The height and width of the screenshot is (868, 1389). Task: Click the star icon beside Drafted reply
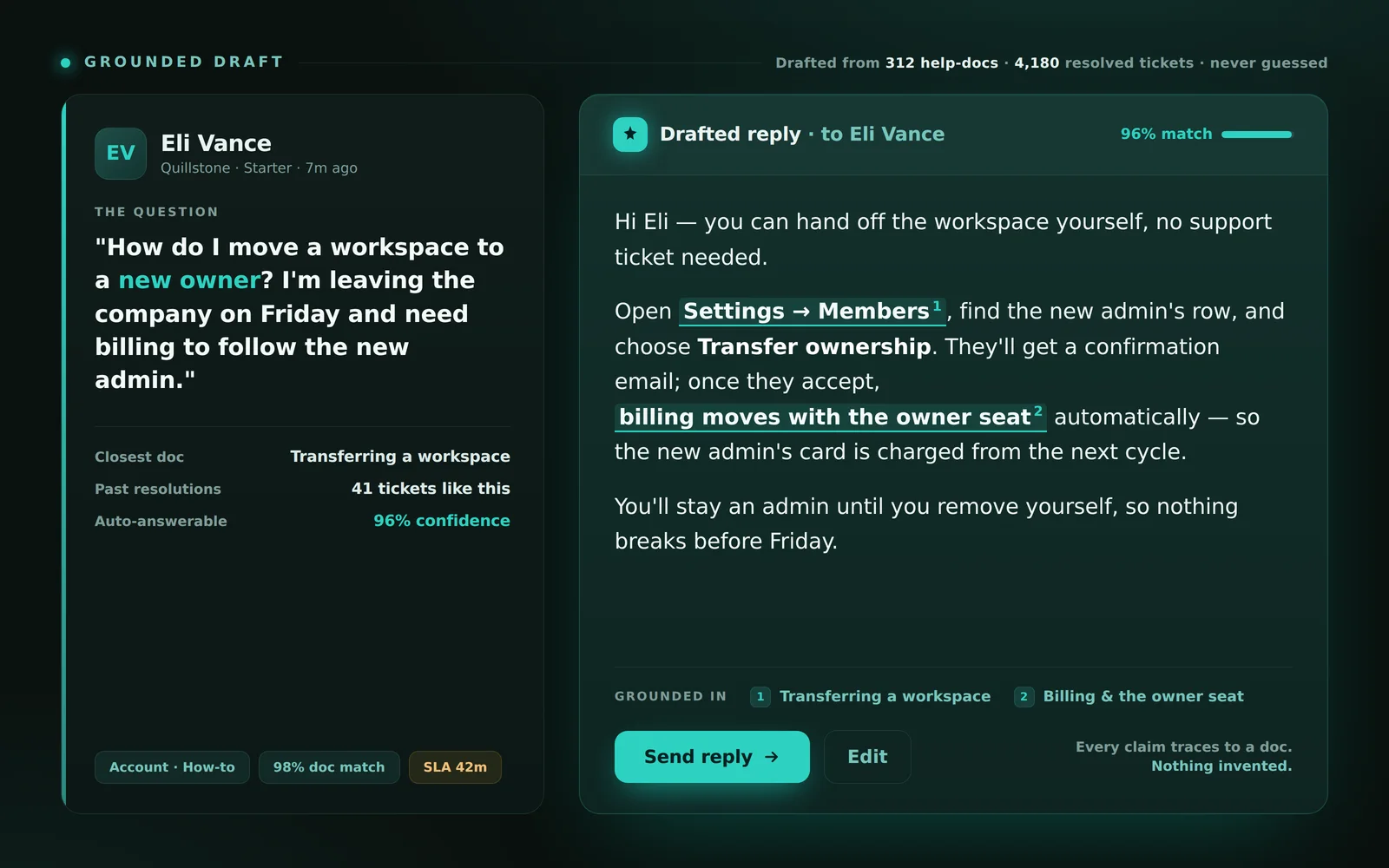pos(630,135)
